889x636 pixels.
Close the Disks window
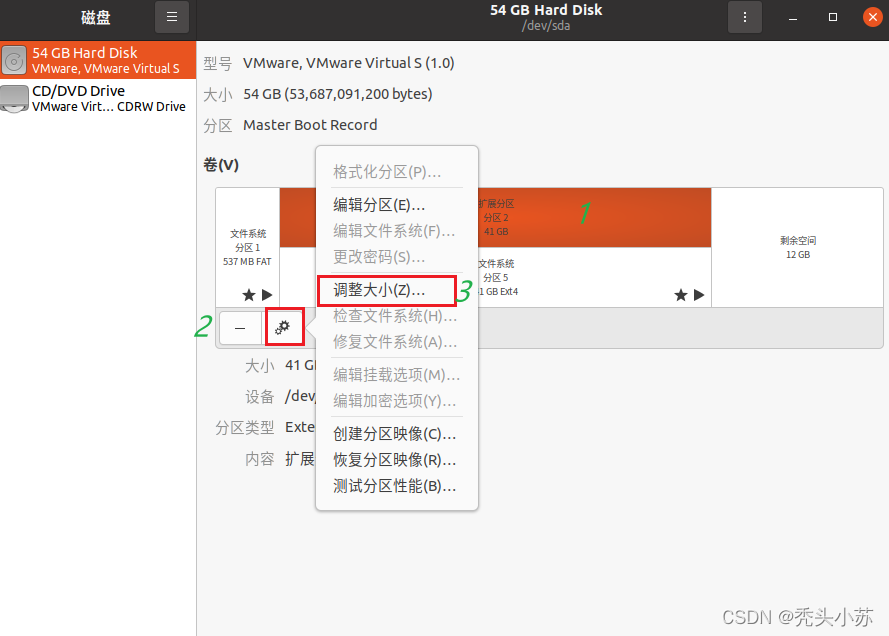pos(873,17)
